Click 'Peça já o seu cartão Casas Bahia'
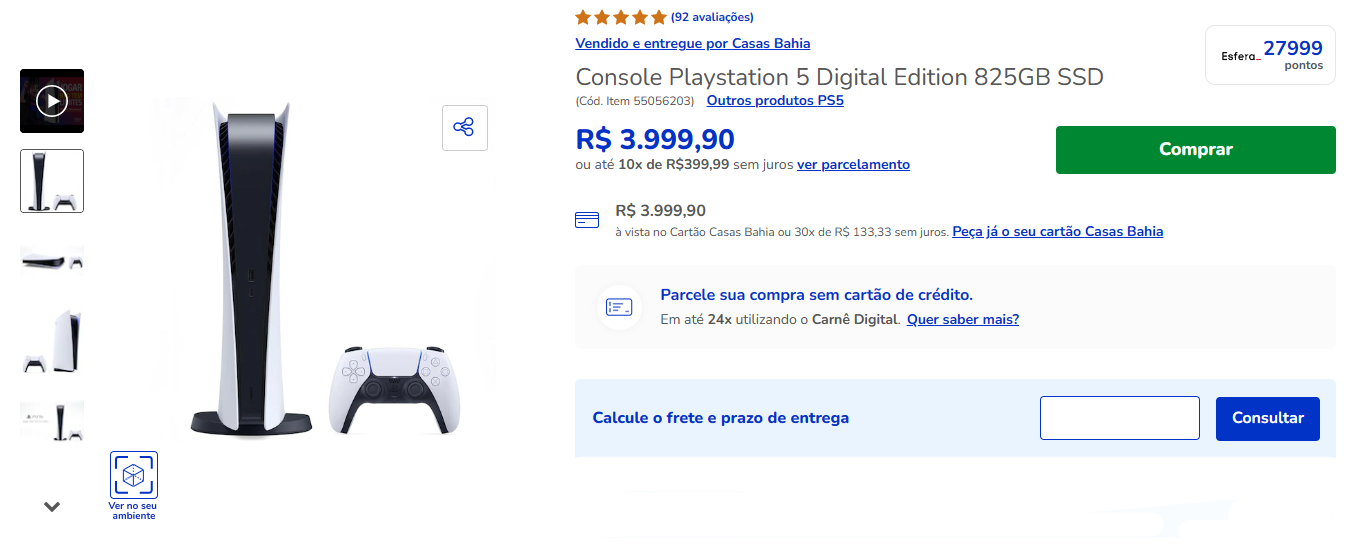 point(1058,231)
